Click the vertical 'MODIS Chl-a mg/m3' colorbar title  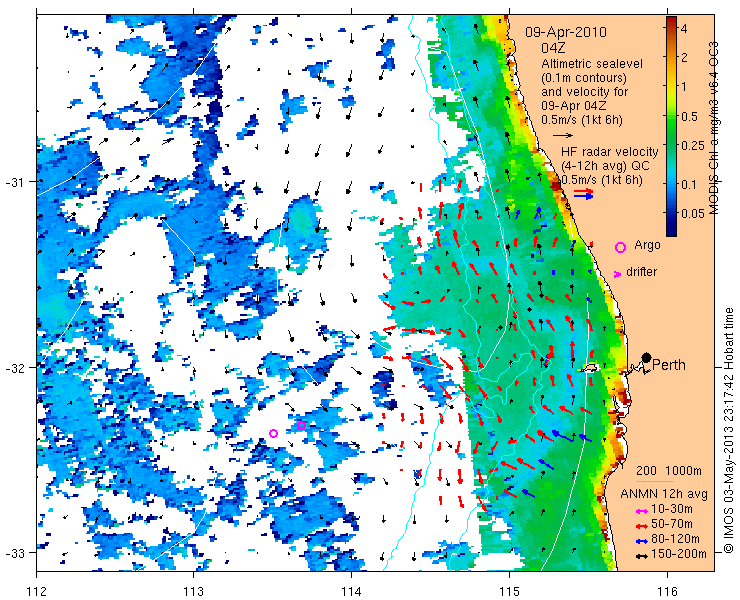click(714, 127)
